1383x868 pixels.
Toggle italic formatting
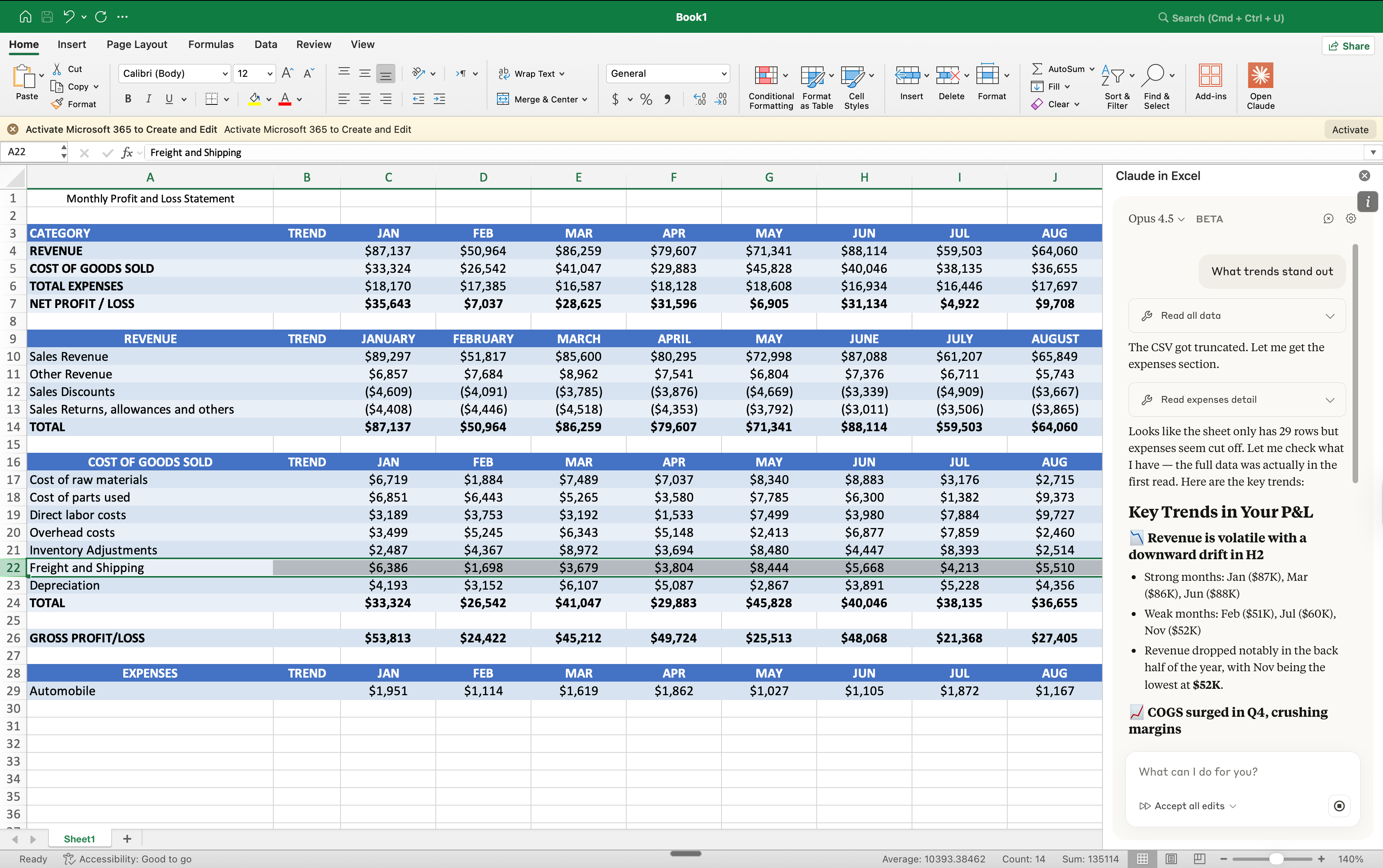click(x=148, y=98)
